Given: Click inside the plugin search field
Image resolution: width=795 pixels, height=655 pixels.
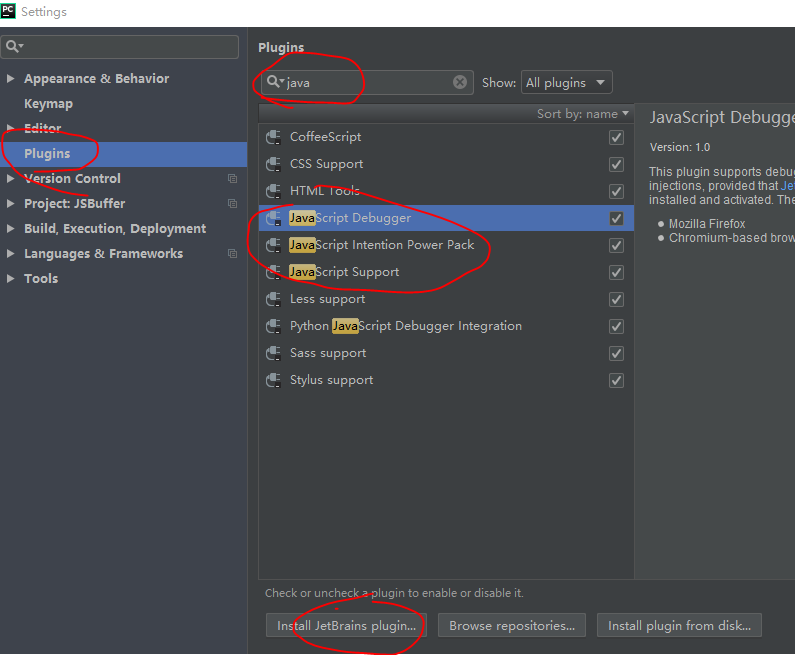Looking at the screenshot, I should pyautogui.click(x=368, y=82).
